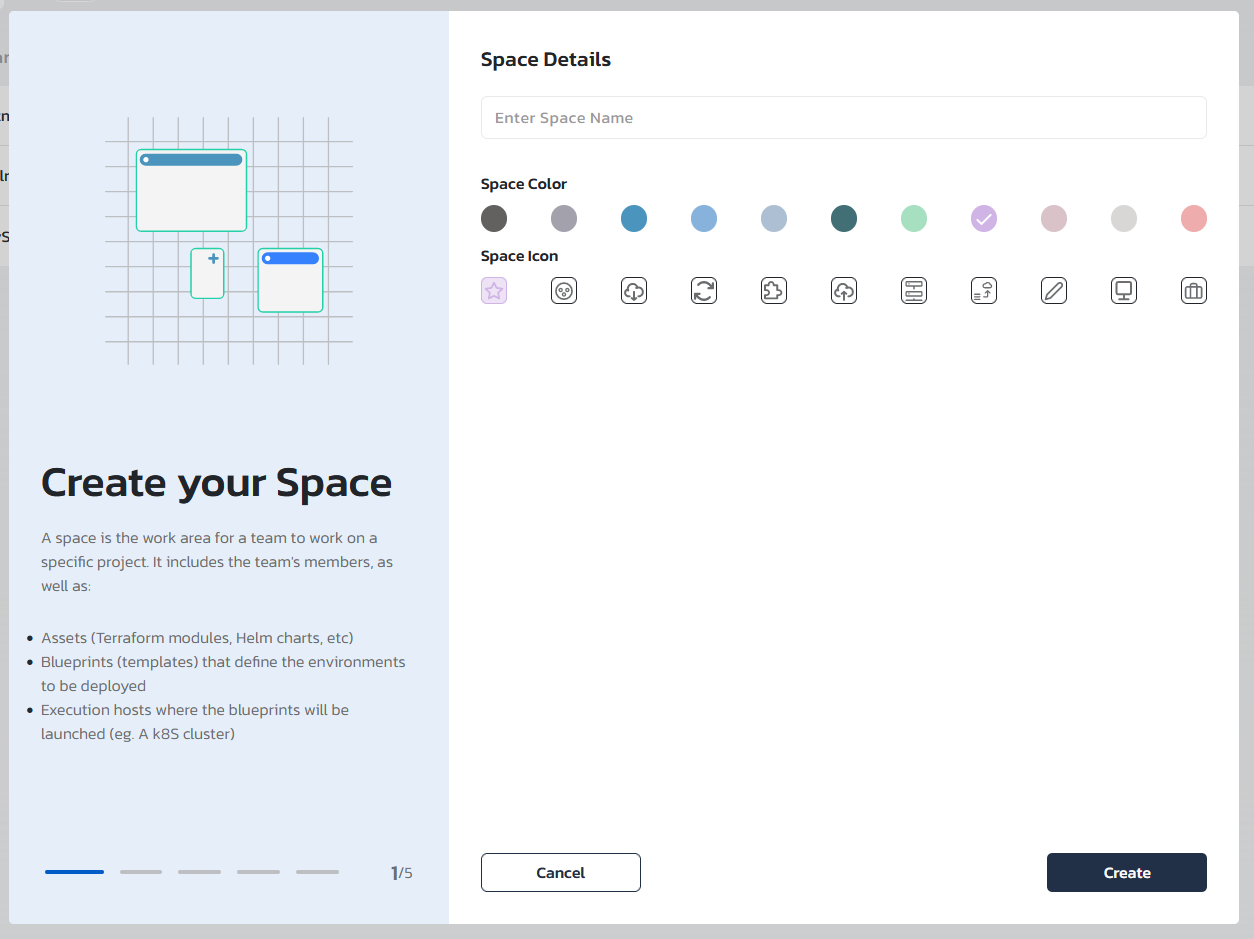
Task: Click the Enter Space Name field
Action: (843, 117)
